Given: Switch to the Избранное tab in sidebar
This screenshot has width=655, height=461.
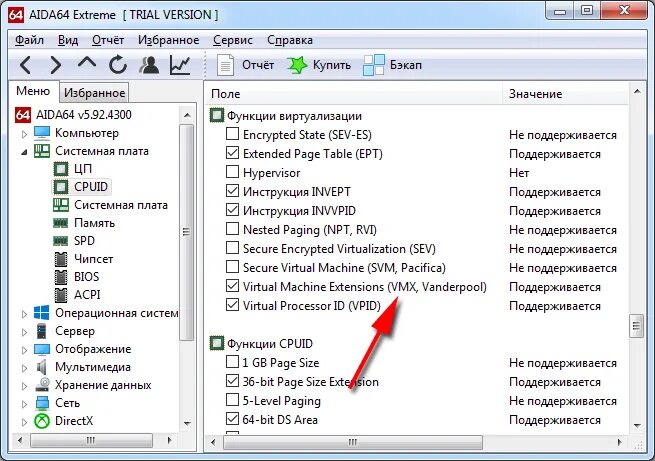Looking at the screenshot, I should coord(94,93).
